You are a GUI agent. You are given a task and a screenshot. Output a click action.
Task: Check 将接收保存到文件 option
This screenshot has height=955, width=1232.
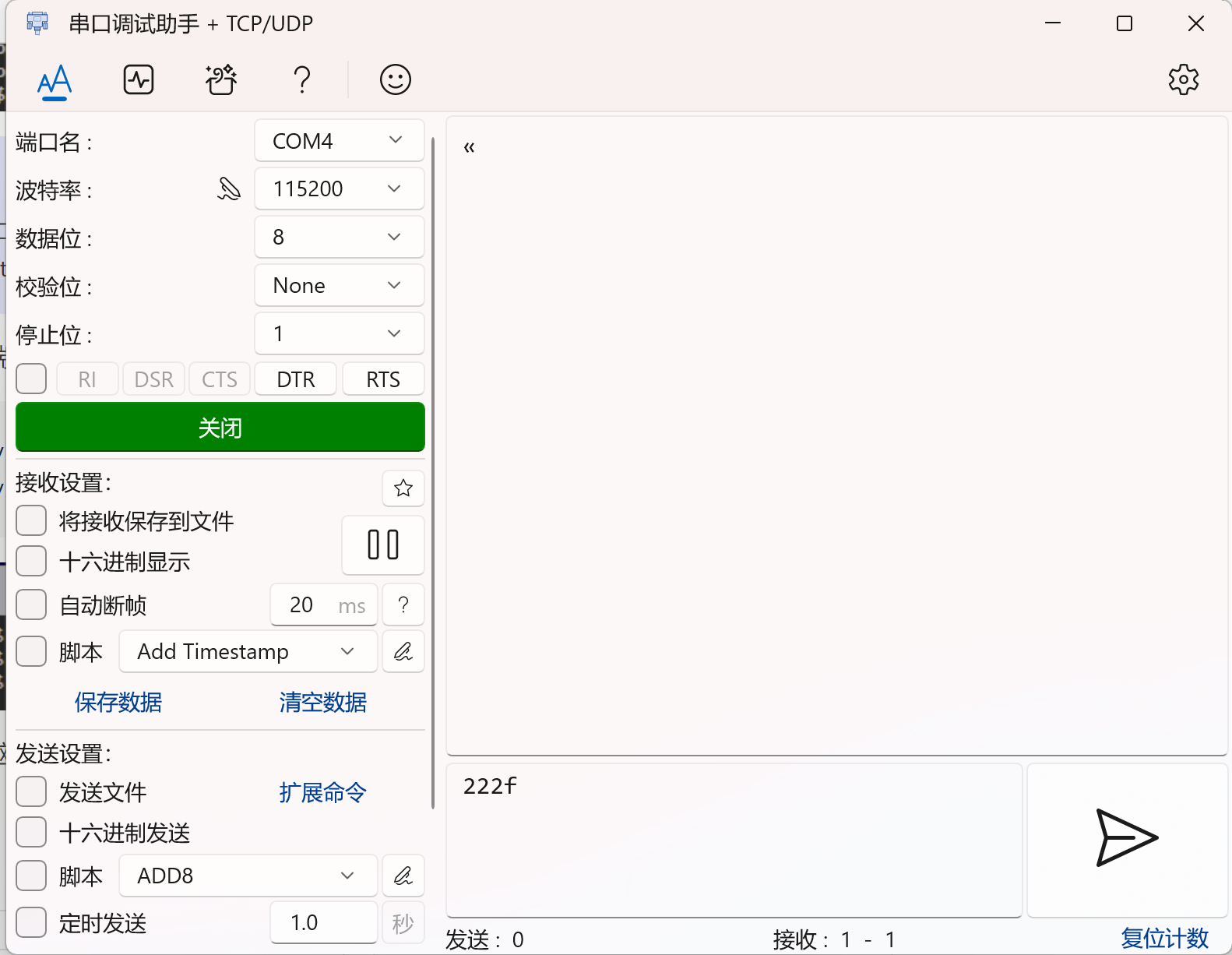coord(32,520)
